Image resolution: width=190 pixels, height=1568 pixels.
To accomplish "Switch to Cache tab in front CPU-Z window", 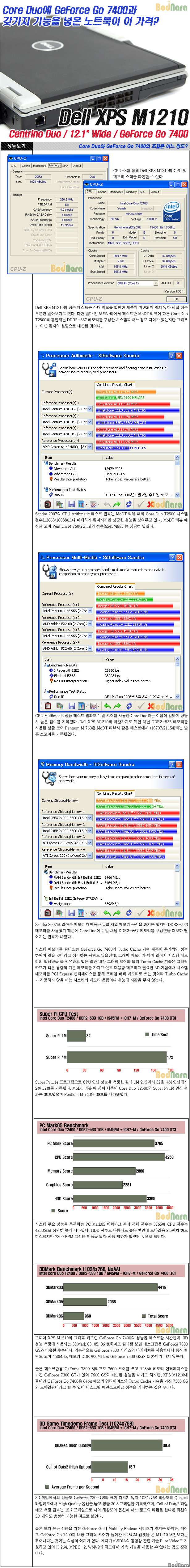I will [x=102, y=192].
